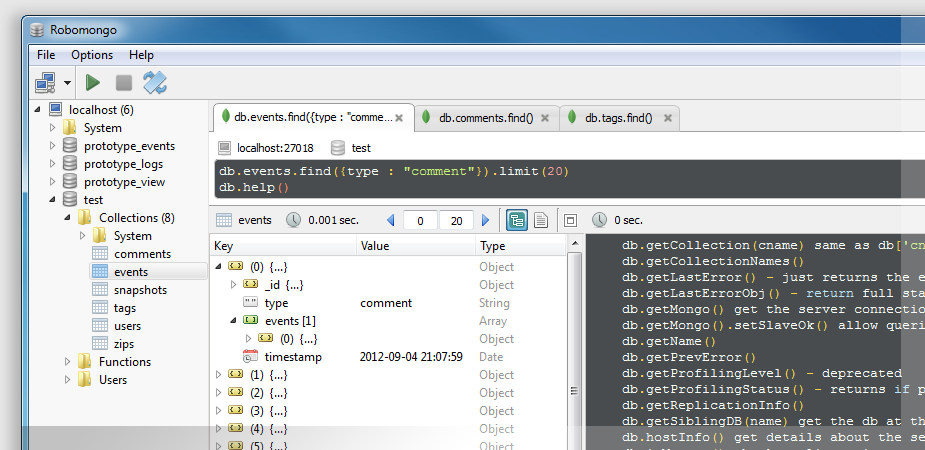The image size is (925, 450).
Task: Click the Value column header
Action: coord(416,246)
